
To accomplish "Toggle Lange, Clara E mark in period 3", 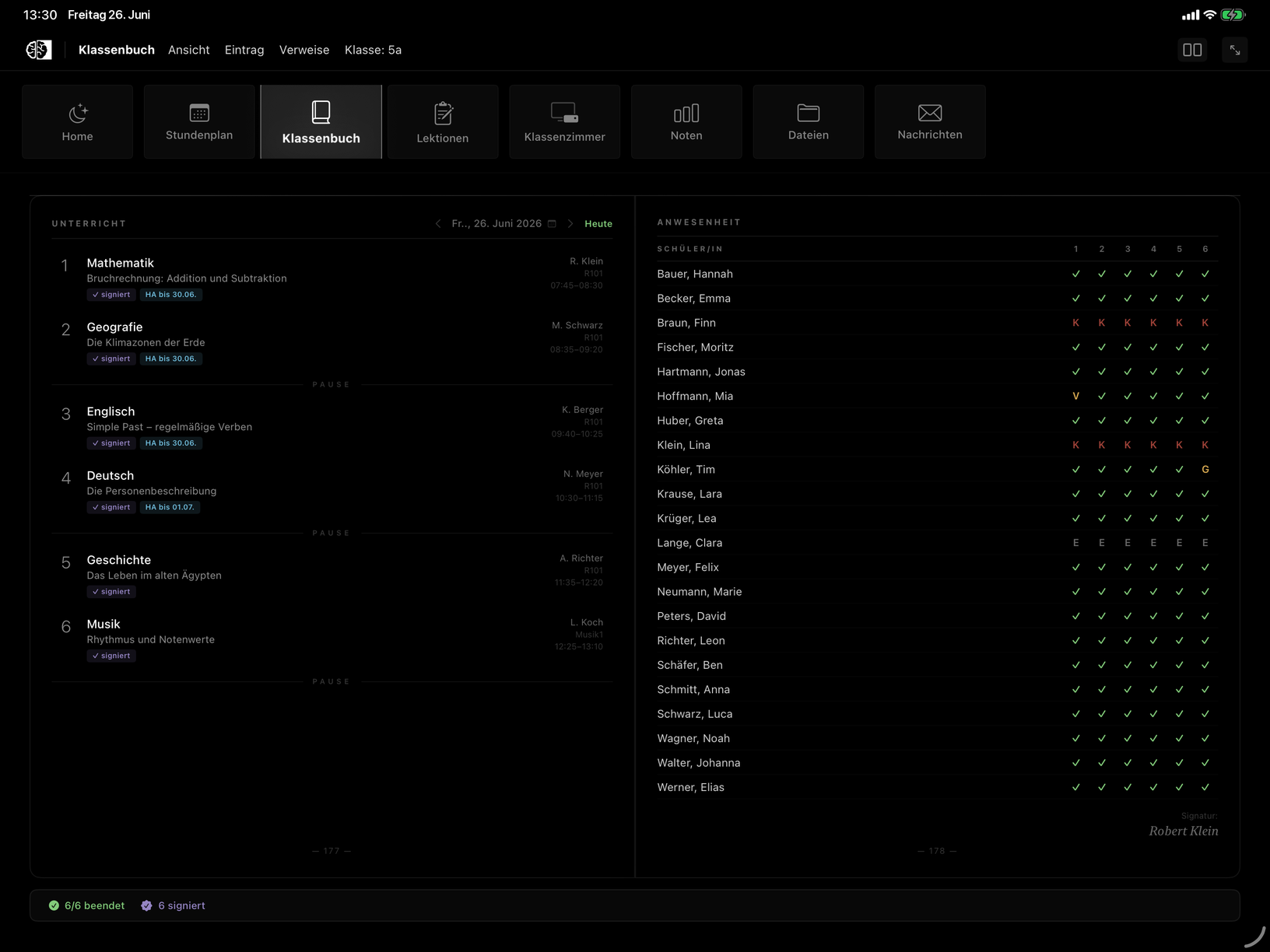I will [1128, 543].
